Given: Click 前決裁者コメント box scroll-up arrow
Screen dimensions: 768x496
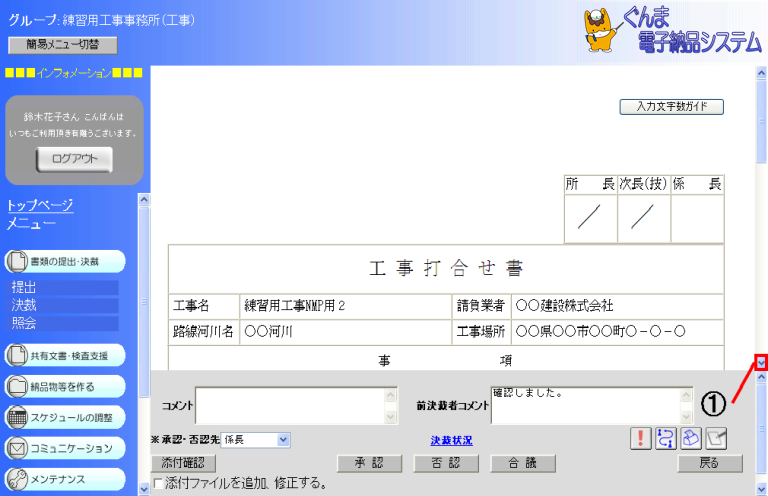Looking at the screenshot, I should (x=686, y=395).
